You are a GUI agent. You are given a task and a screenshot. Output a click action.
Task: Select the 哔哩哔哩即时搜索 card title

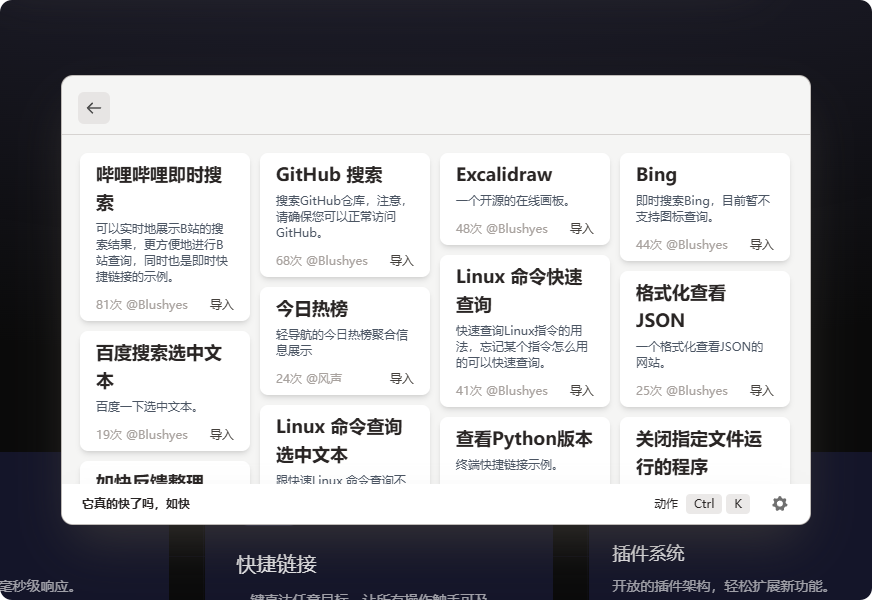click(x=159, y=189)
